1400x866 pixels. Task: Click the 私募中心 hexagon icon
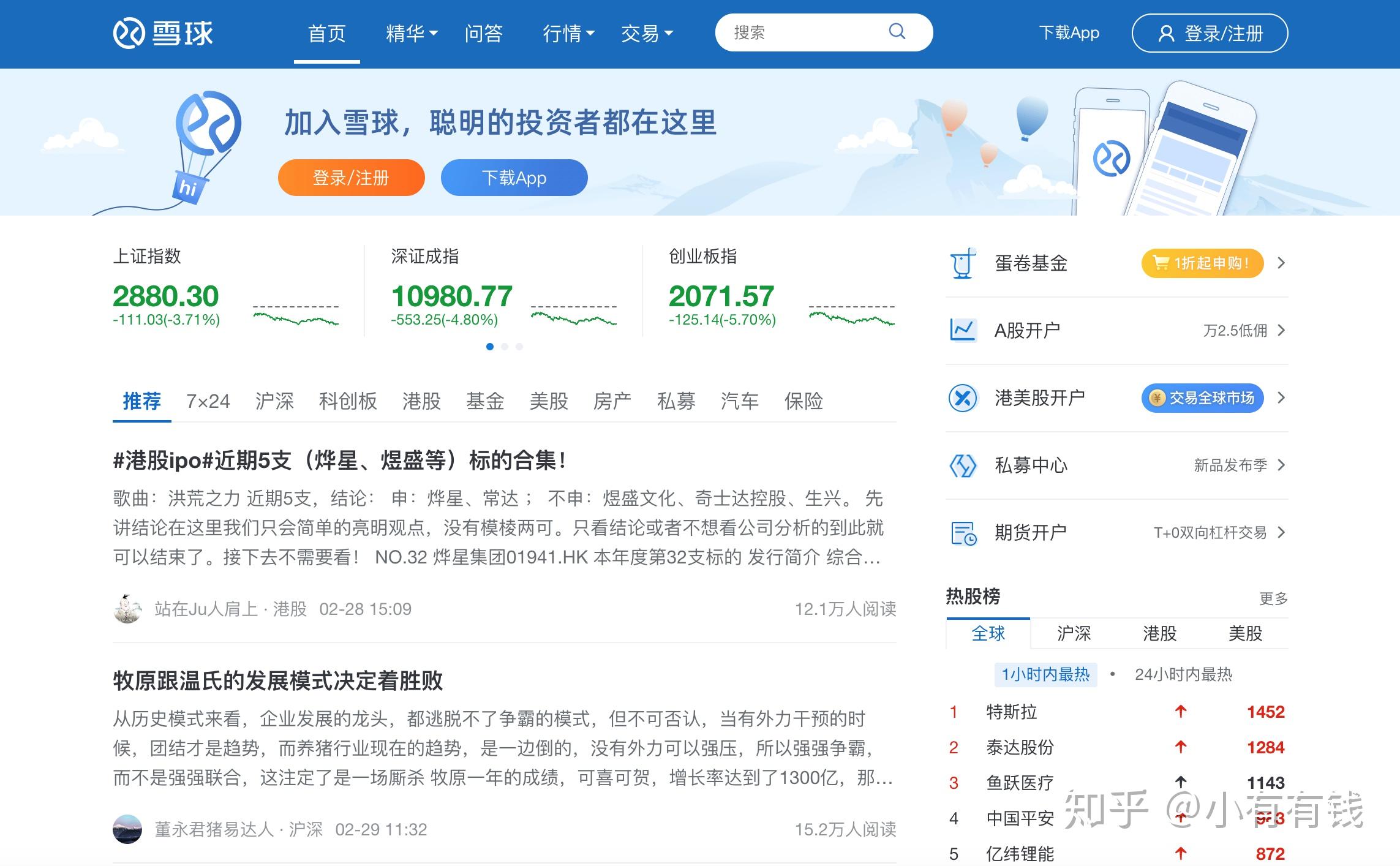(963, 465)
